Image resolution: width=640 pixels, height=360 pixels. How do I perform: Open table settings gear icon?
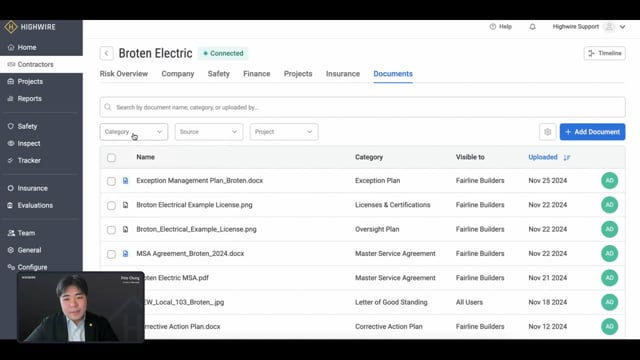tap(548, 132)
